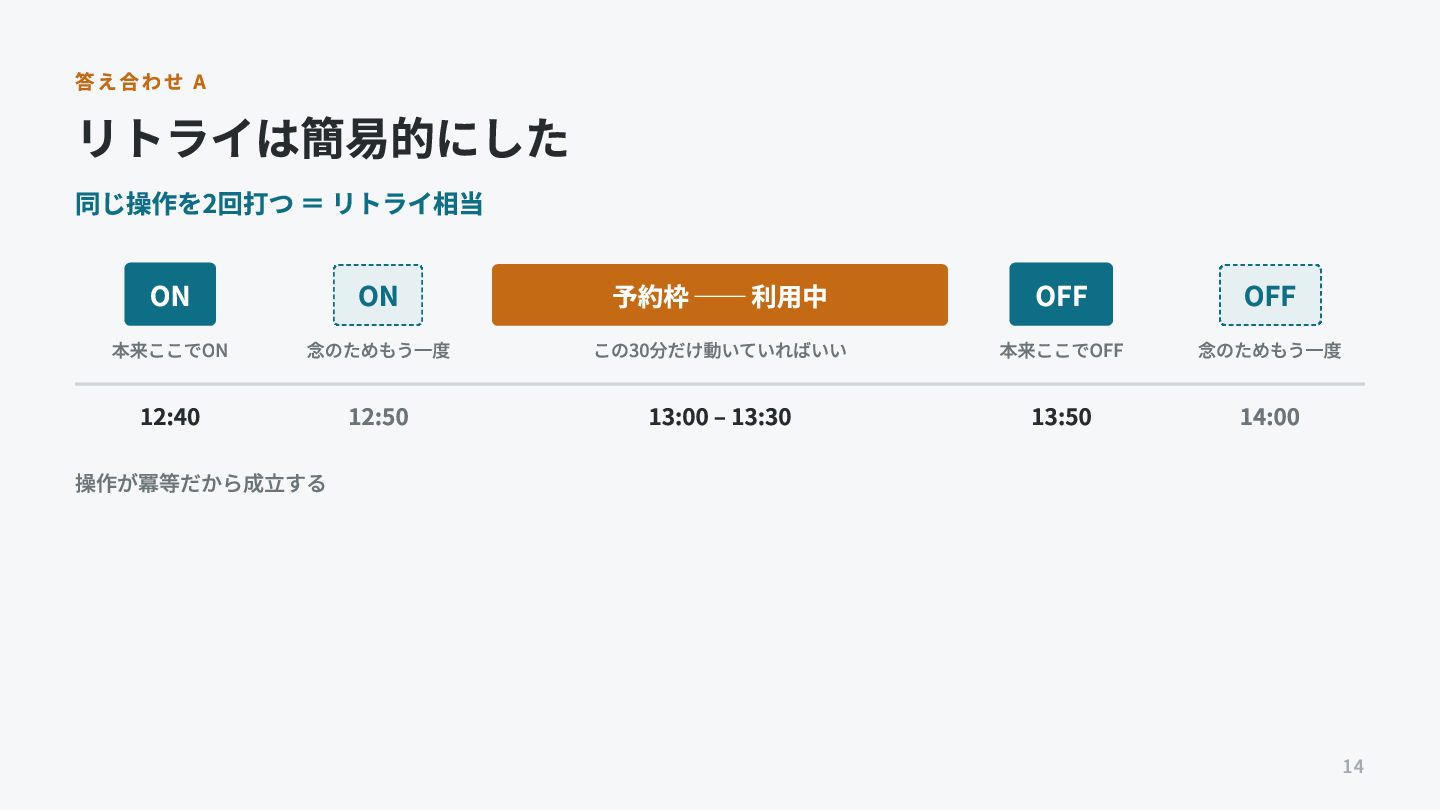Image resolution: width=1440 pixels, height=810 pixels.
Task: Click the 13:00 – 13:30 time label
Action: (x=720, y=417)
